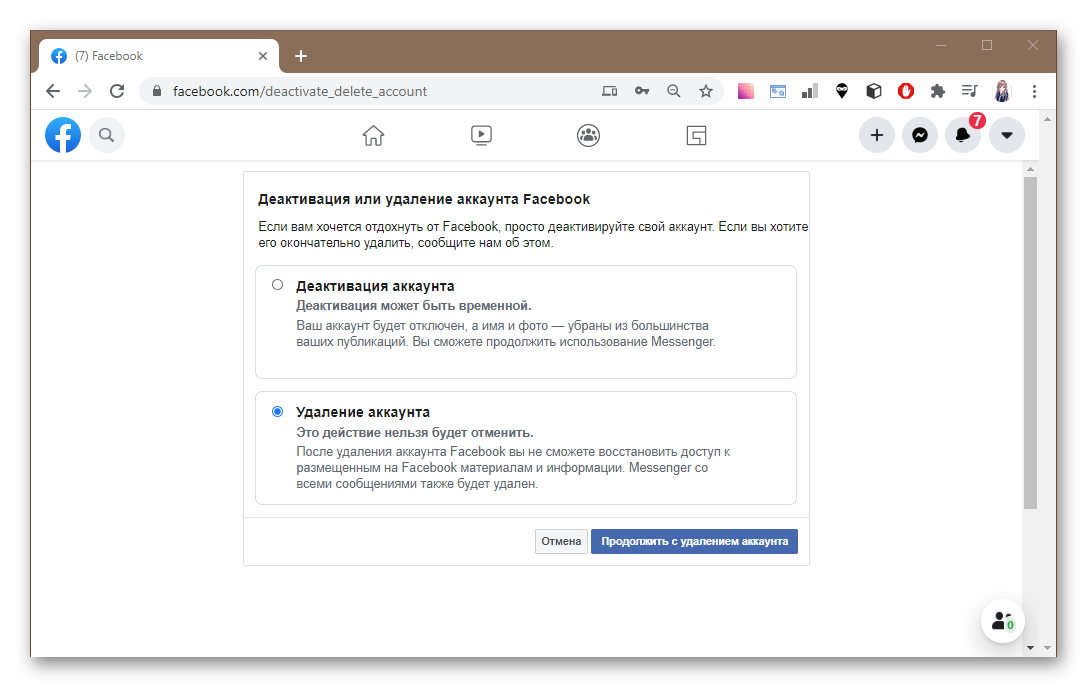Screen dimensions: 1087x687
Task: Maximize the browser window
Action: pos(987,46)
